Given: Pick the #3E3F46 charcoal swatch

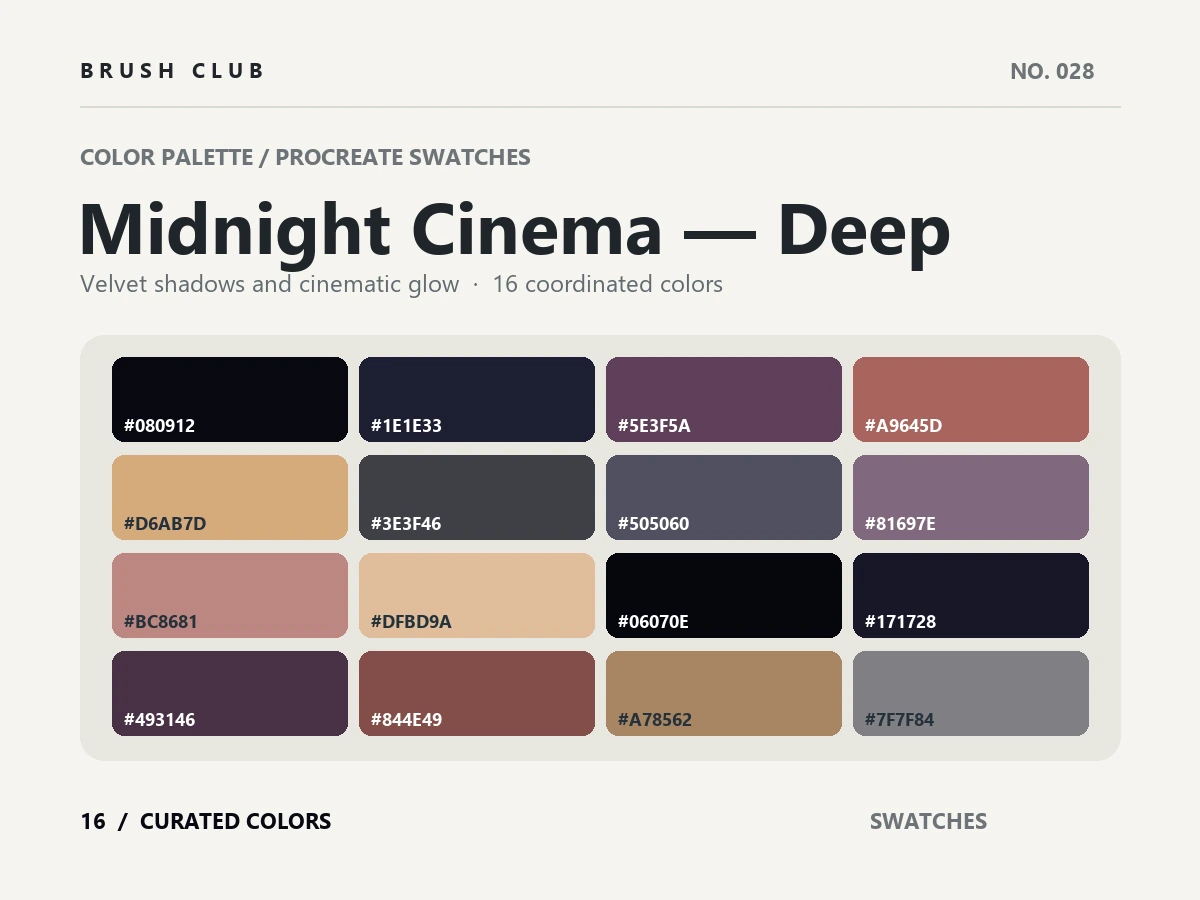Looking at the screenshot, I should pos(477,497).
